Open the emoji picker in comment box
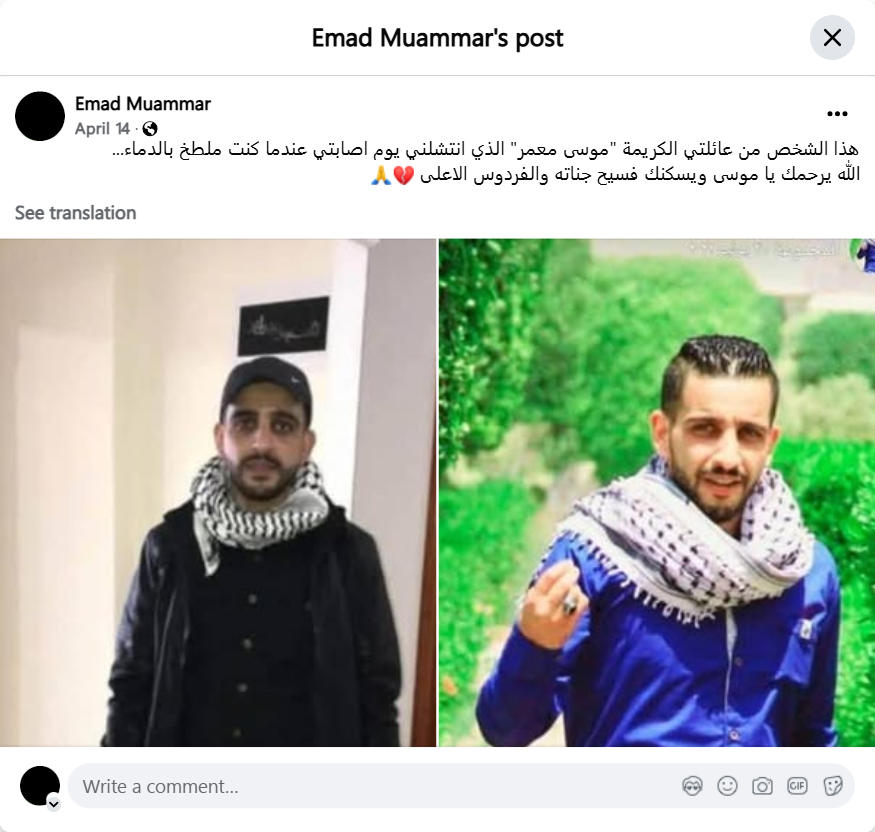Screen dimensions: 875x832 click(727, 786)
